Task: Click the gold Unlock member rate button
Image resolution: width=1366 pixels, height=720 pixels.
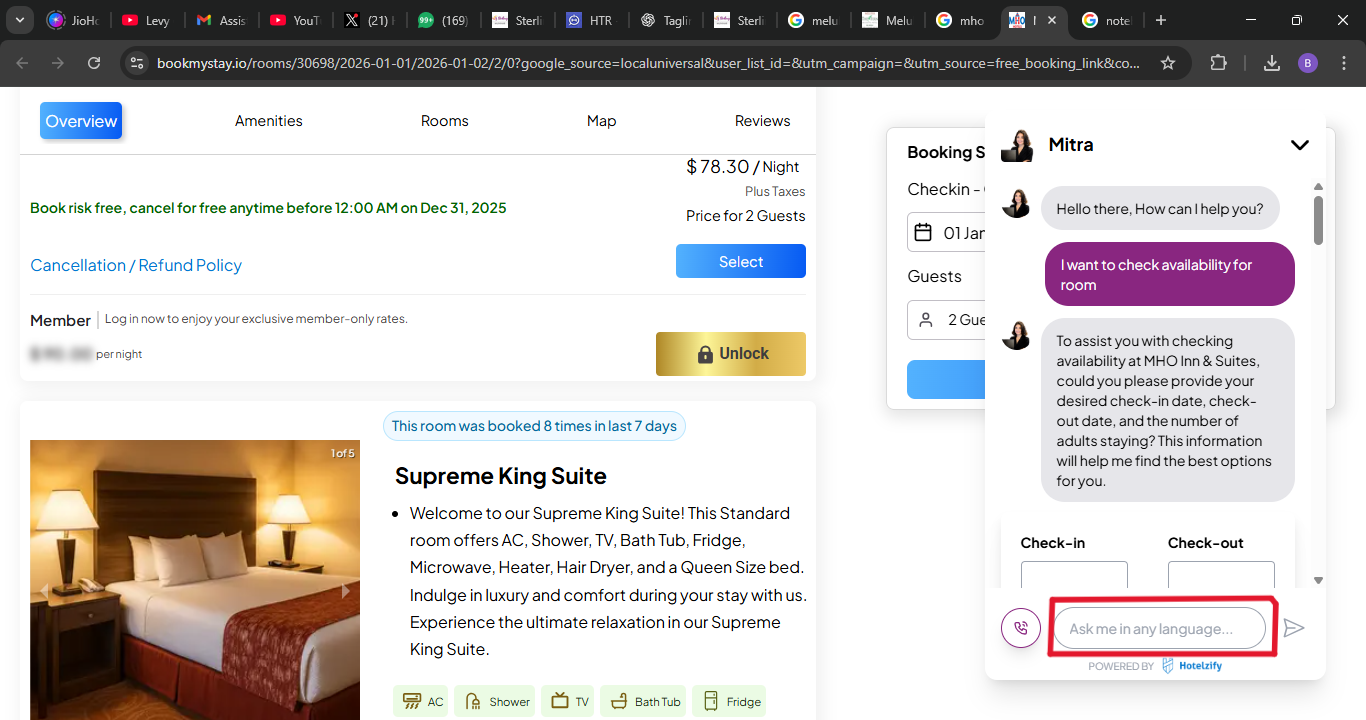Action: tap(731, 354)
